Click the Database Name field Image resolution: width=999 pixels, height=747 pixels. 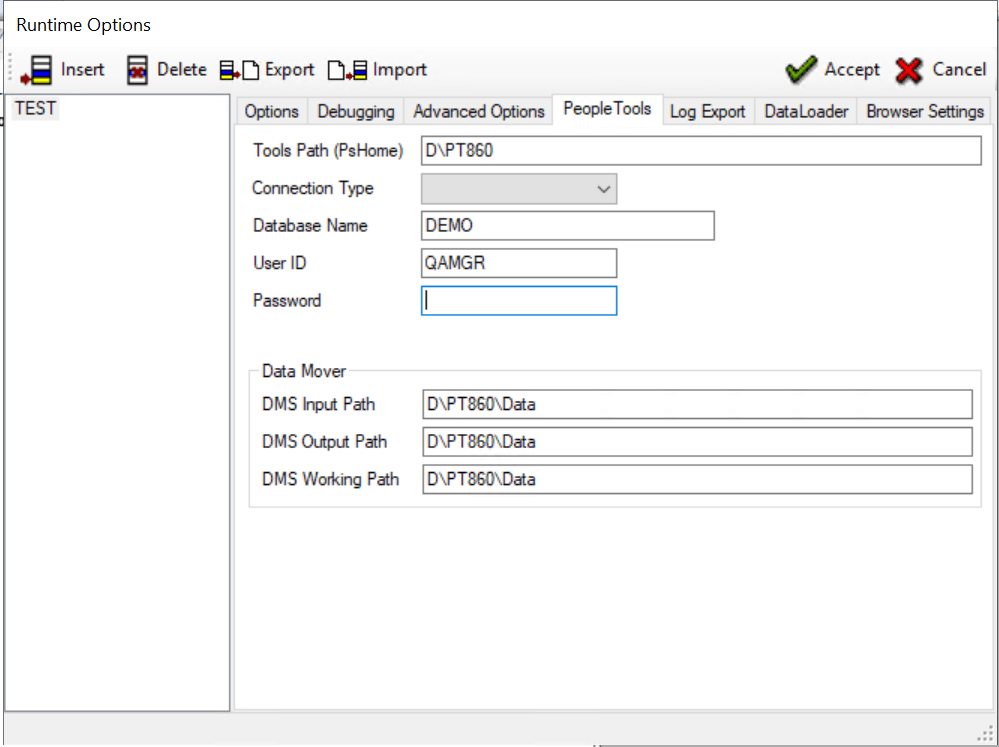coord(566,225)
